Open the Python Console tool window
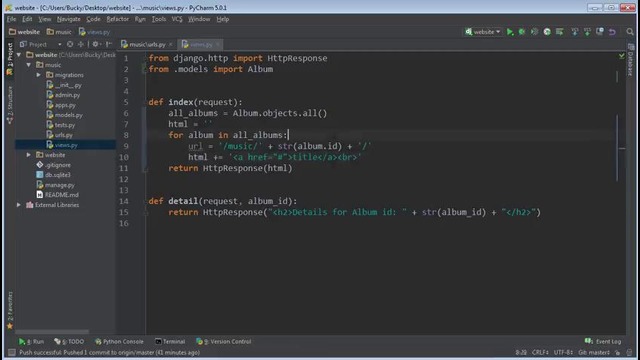This screenshot has width=640, height=360. tap(119, 342)
